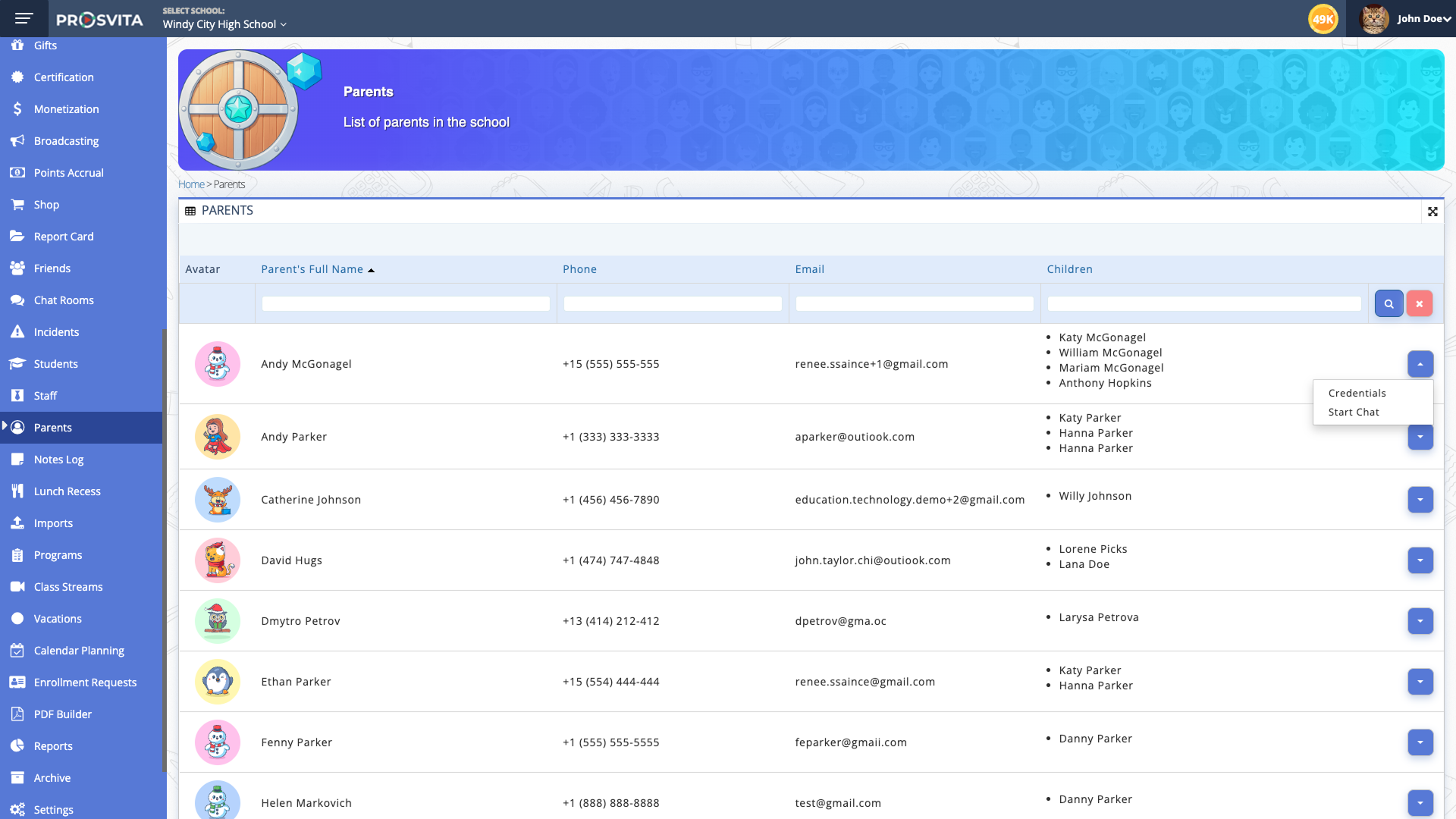The height and width of the screenshot is (819, 1456).
Task: Click the Class Streams camera icon
Action: [x=17, y=587]
